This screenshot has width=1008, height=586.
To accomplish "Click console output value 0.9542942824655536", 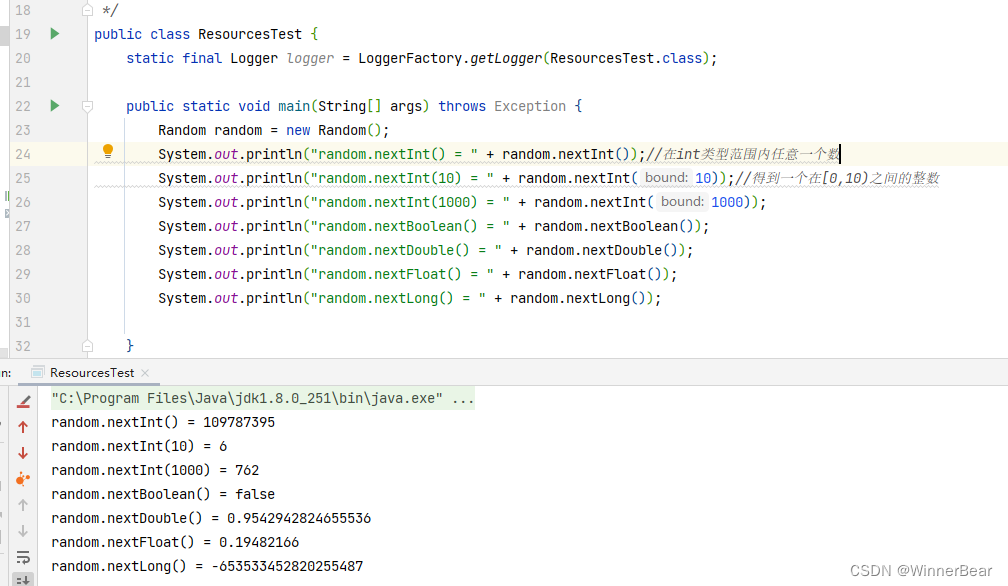I will pyautogui.click(x=299, y=518).
